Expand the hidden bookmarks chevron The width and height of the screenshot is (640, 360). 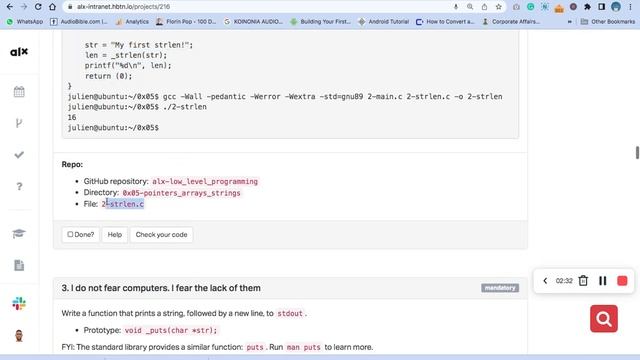(569, 22)
